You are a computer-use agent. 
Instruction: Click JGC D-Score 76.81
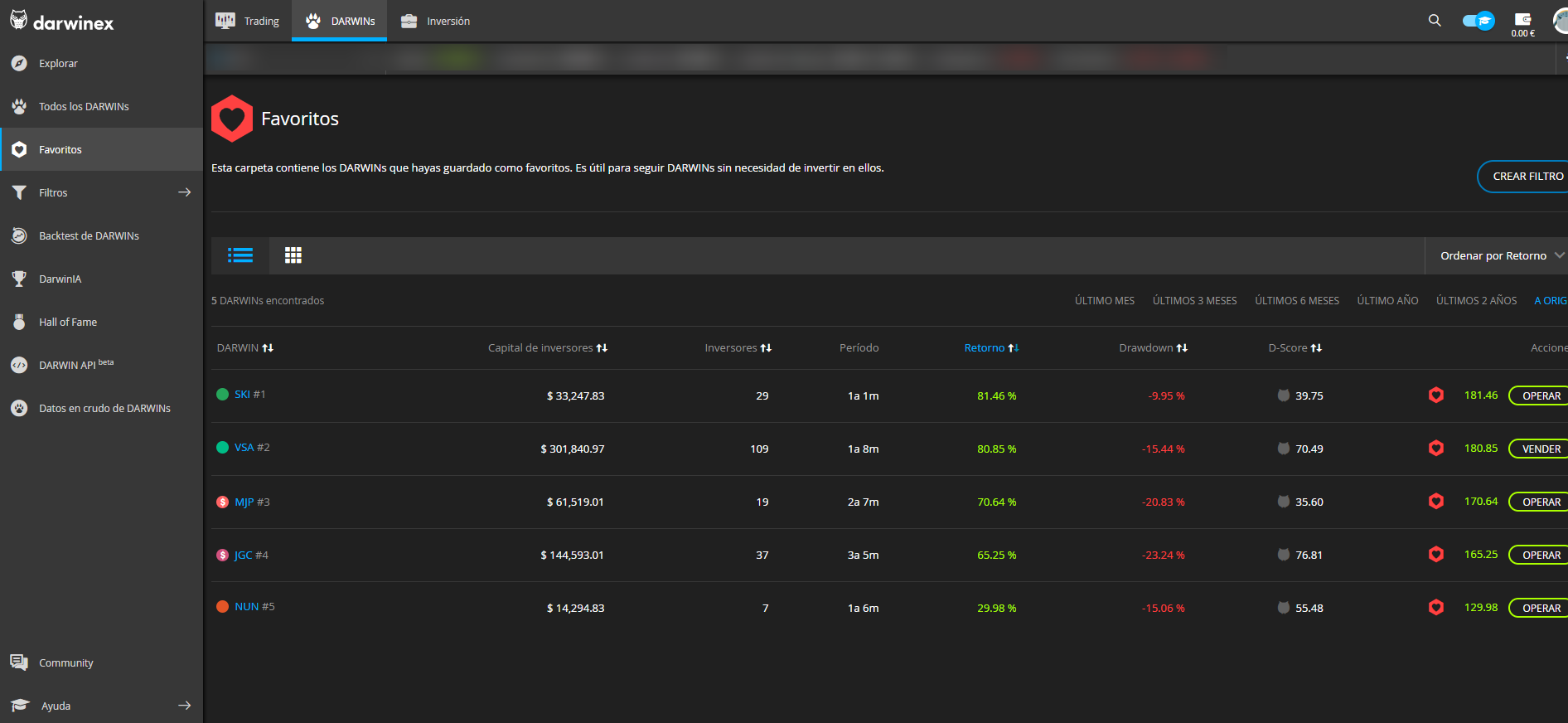1309,555
